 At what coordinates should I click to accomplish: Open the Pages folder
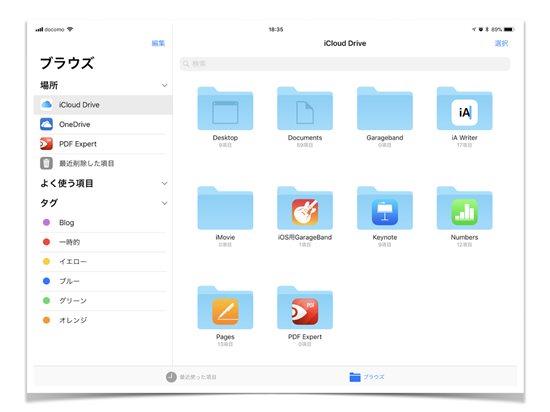click(225, 308)
